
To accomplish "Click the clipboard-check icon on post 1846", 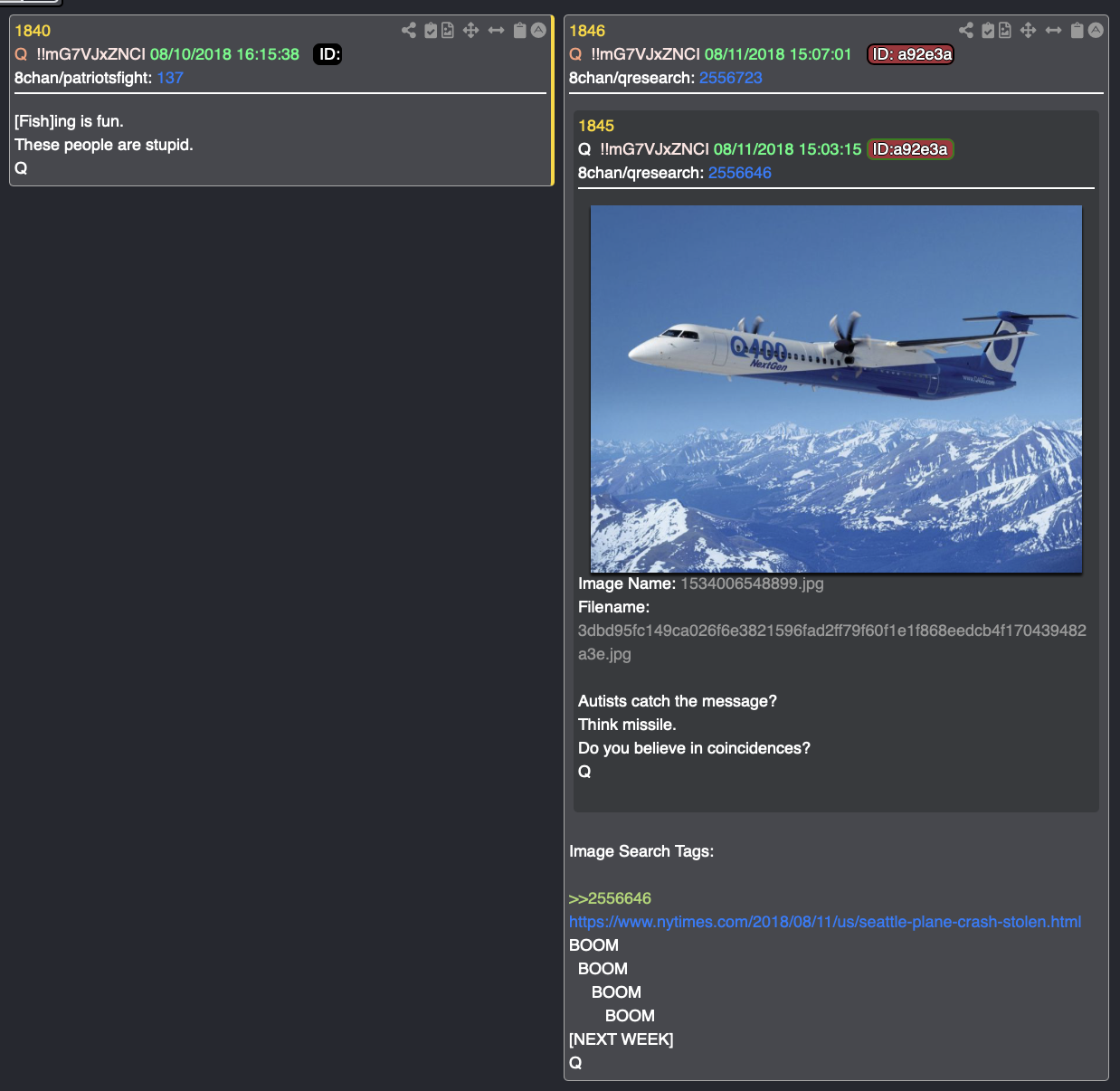I will [x=988, y=30].
